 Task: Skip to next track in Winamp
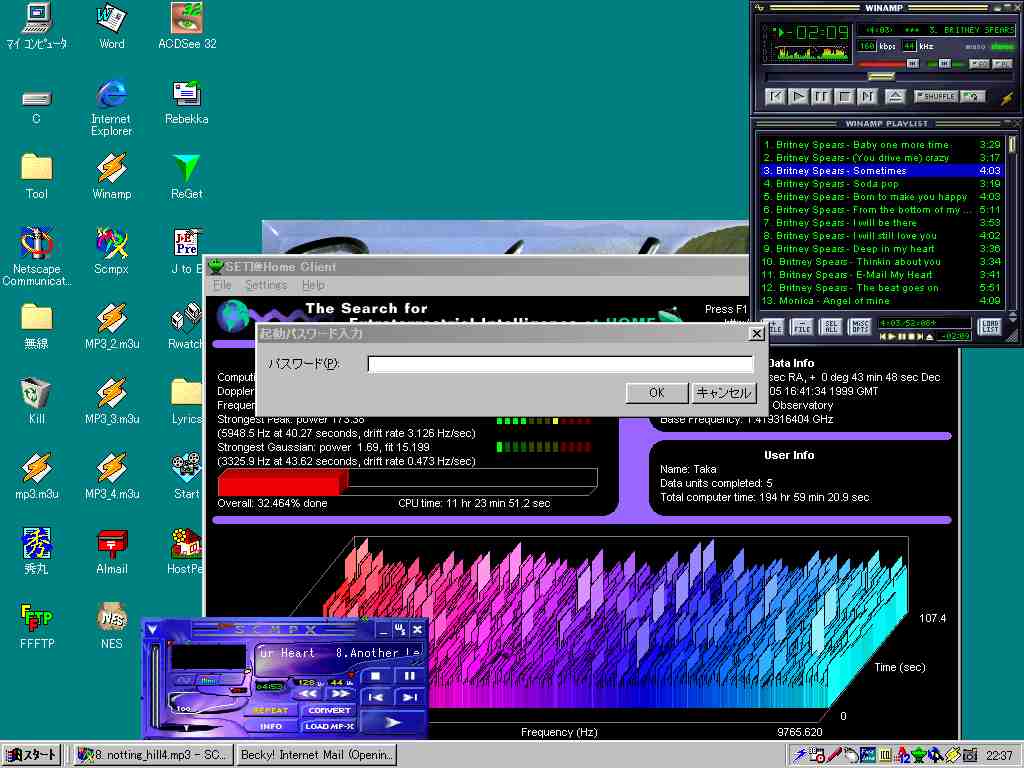pyautogui.click(x=867, y=97)
